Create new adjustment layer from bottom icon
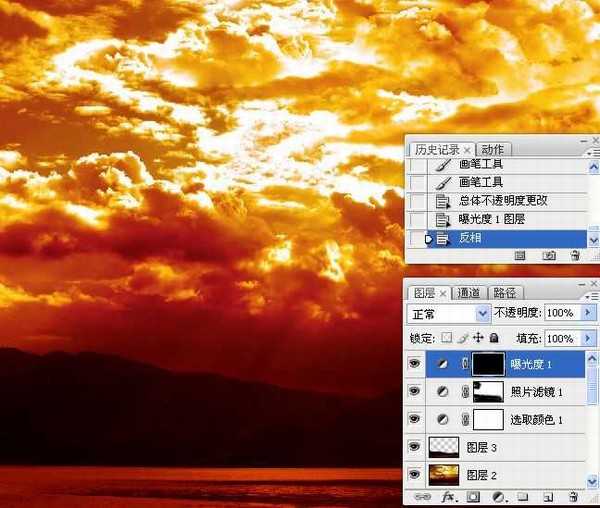Viewport: 600px width, 508px height. click(x=497, y=496)
